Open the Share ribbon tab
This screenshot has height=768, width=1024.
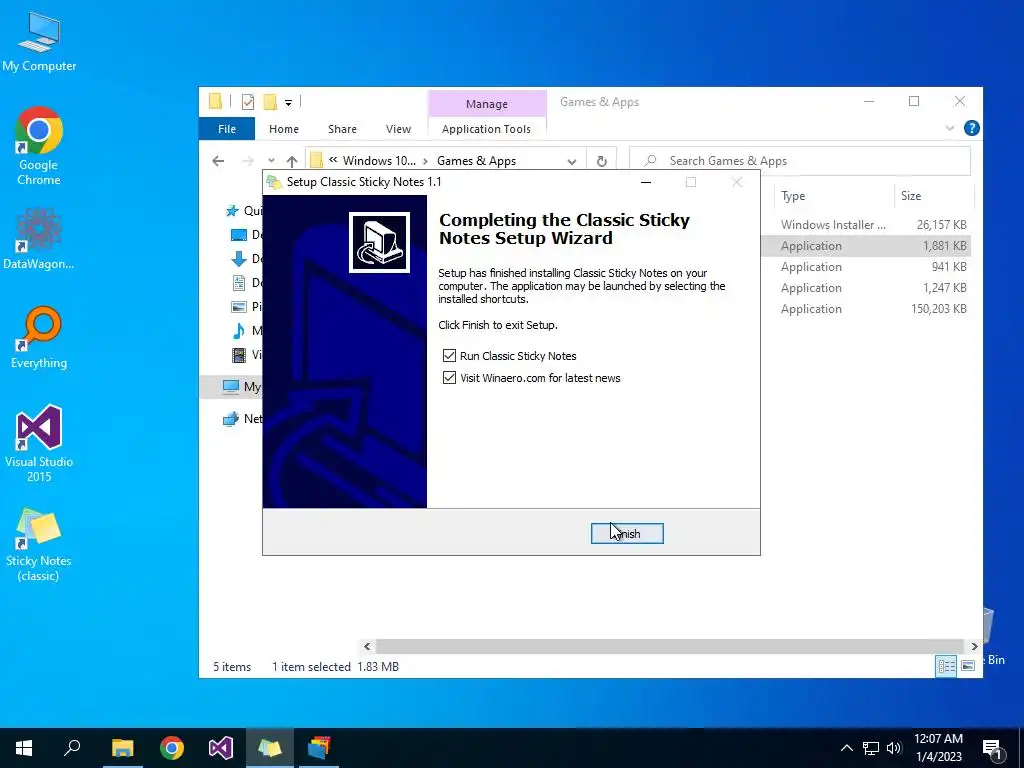click(342, 129)
